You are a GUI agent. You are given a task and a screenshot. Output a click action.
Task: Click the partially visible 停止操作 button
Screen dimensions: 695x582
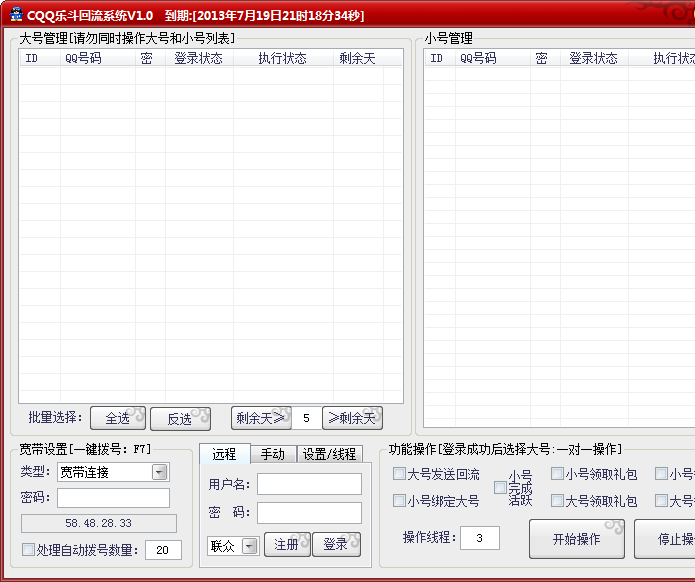(x=664, y=539)
